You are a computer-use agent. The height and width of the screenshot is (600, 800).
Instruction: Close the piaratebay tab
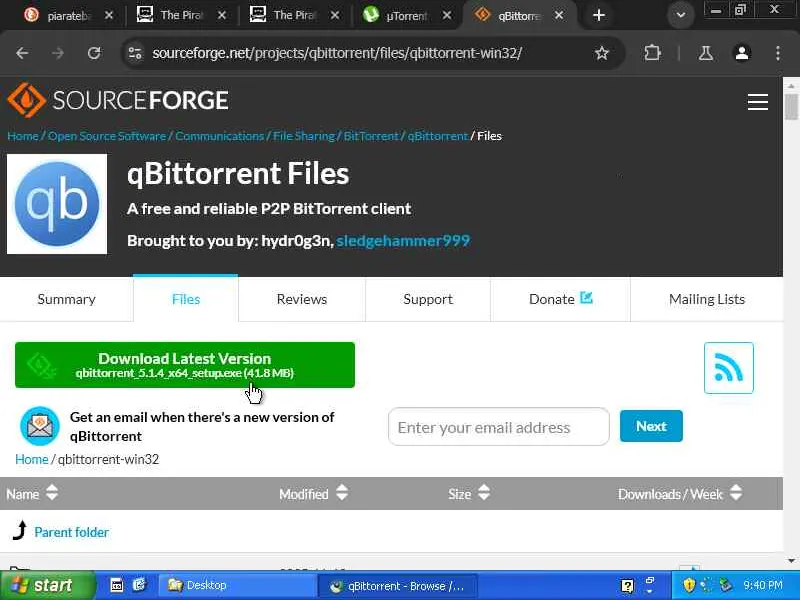(x=109, y=15)
